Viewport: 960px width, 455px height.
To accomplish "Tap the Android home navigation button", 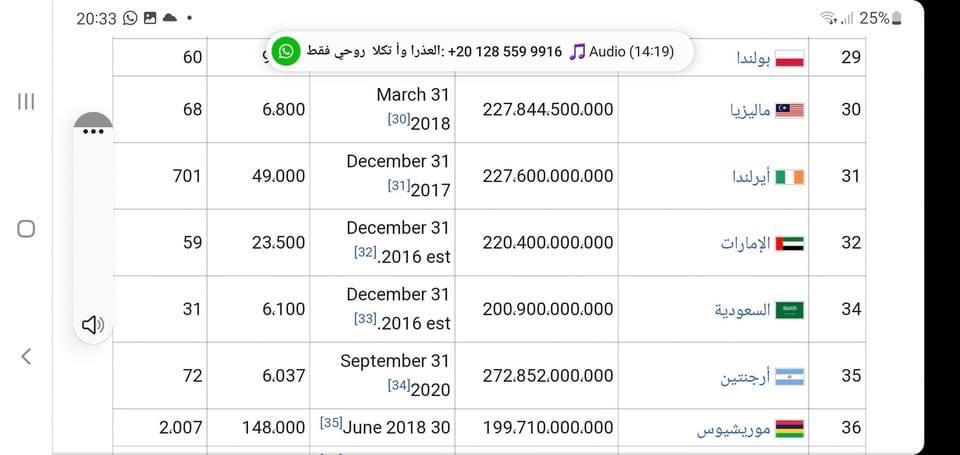I will [x=26, y=229].
